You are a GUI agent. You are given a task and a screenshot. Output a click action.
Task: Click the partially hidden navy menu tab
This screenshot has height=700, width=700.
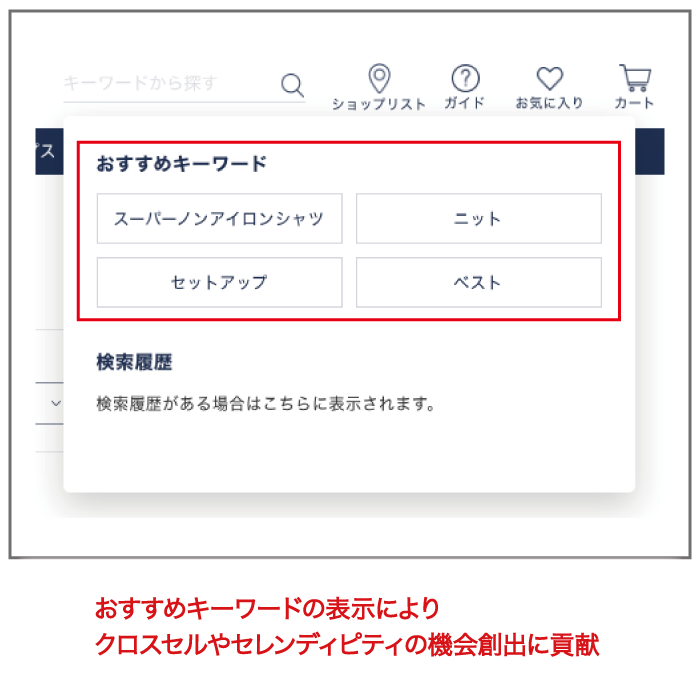pyautogui.click(x=49, y=151)
